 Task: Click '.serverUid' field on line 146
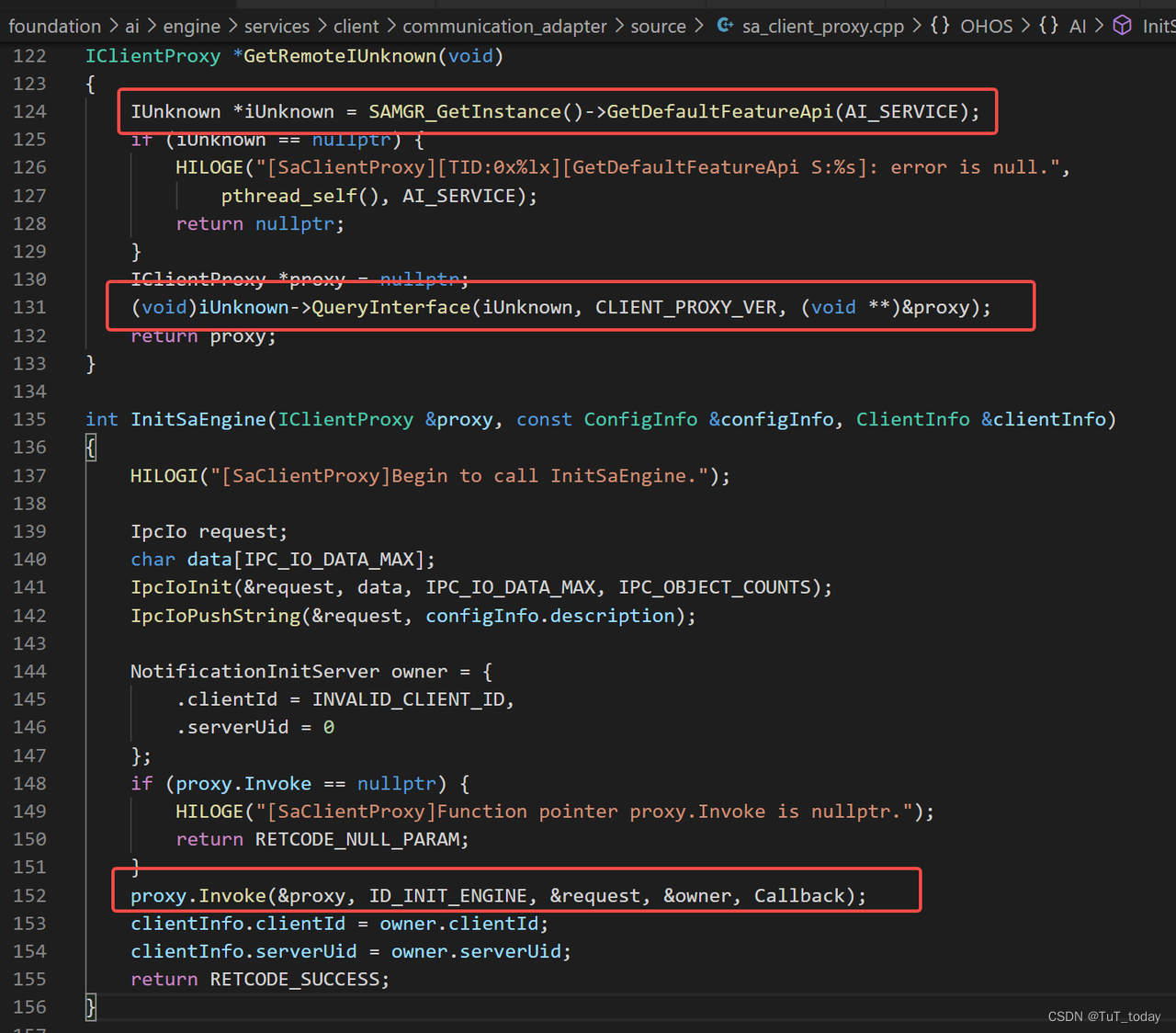coord(232,727)
